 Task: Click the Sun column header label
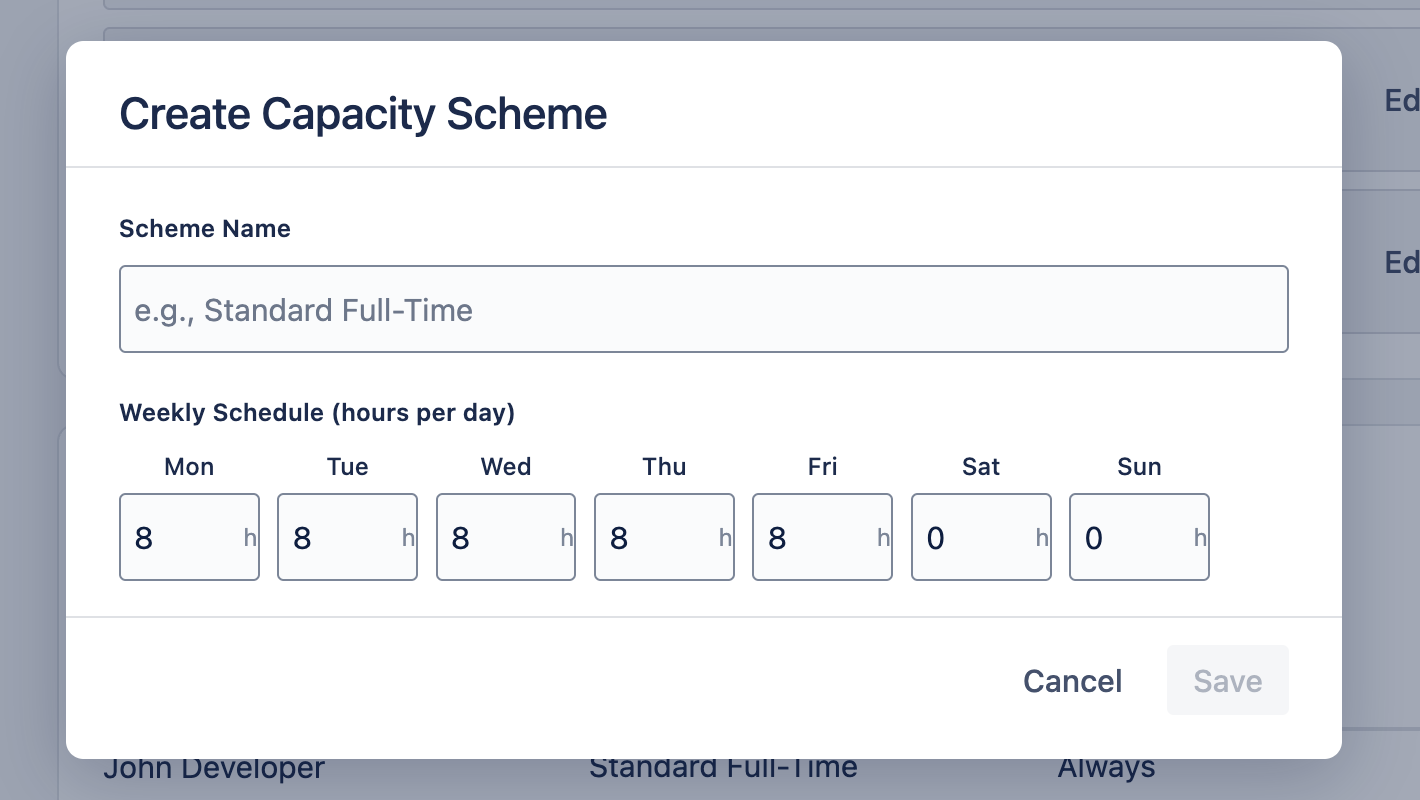pyautogui.click(x=1139, y=466)
